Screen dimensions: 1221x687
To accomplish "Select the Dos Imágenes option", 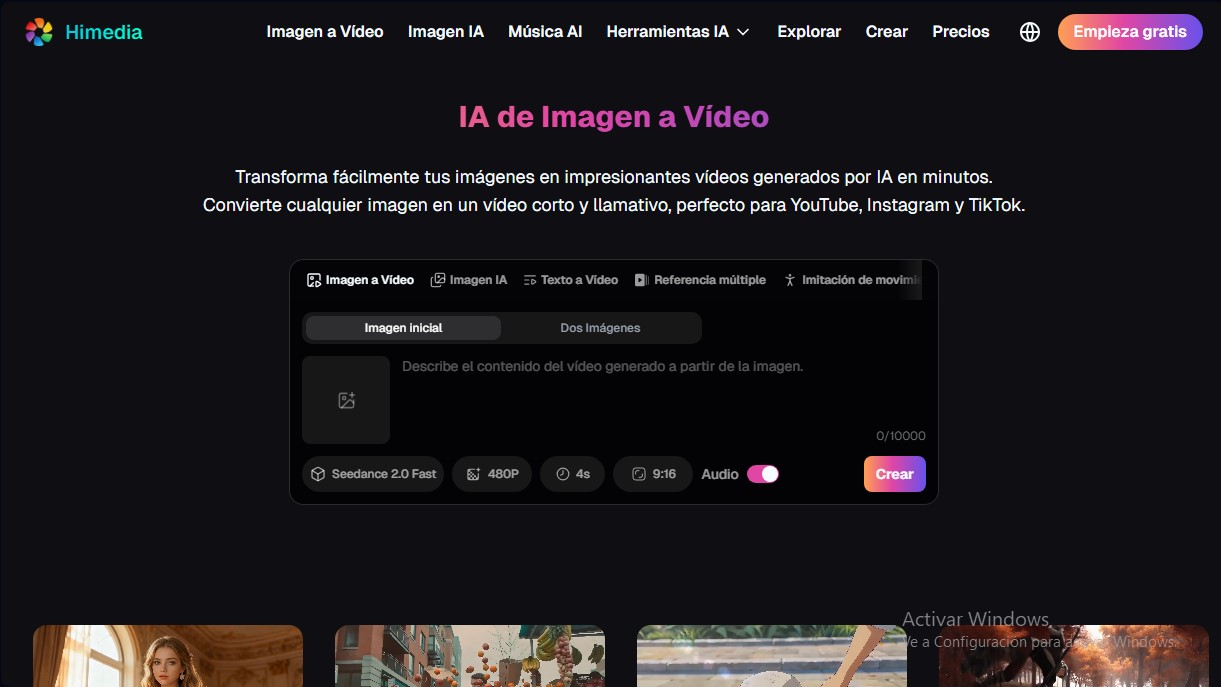I will pos(600,328).
